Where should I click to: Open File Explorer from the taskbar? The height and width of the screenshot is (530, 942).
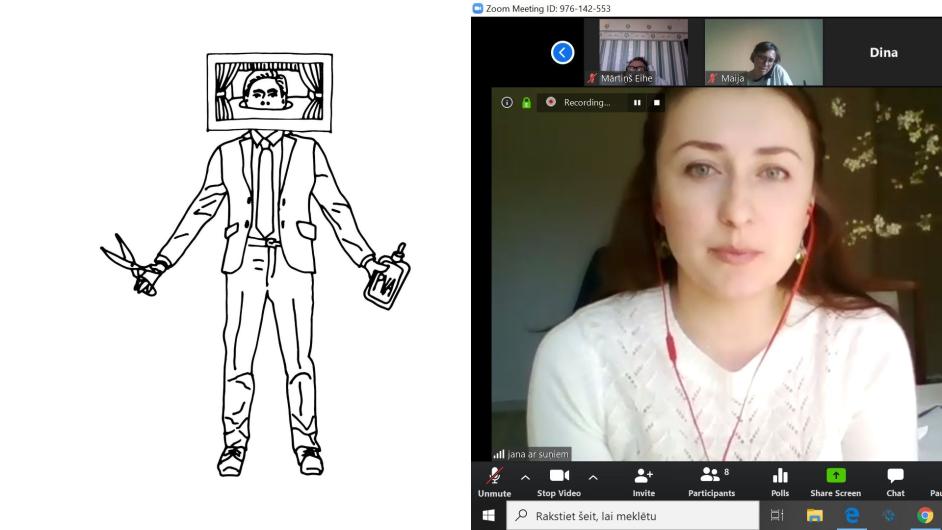815,516
